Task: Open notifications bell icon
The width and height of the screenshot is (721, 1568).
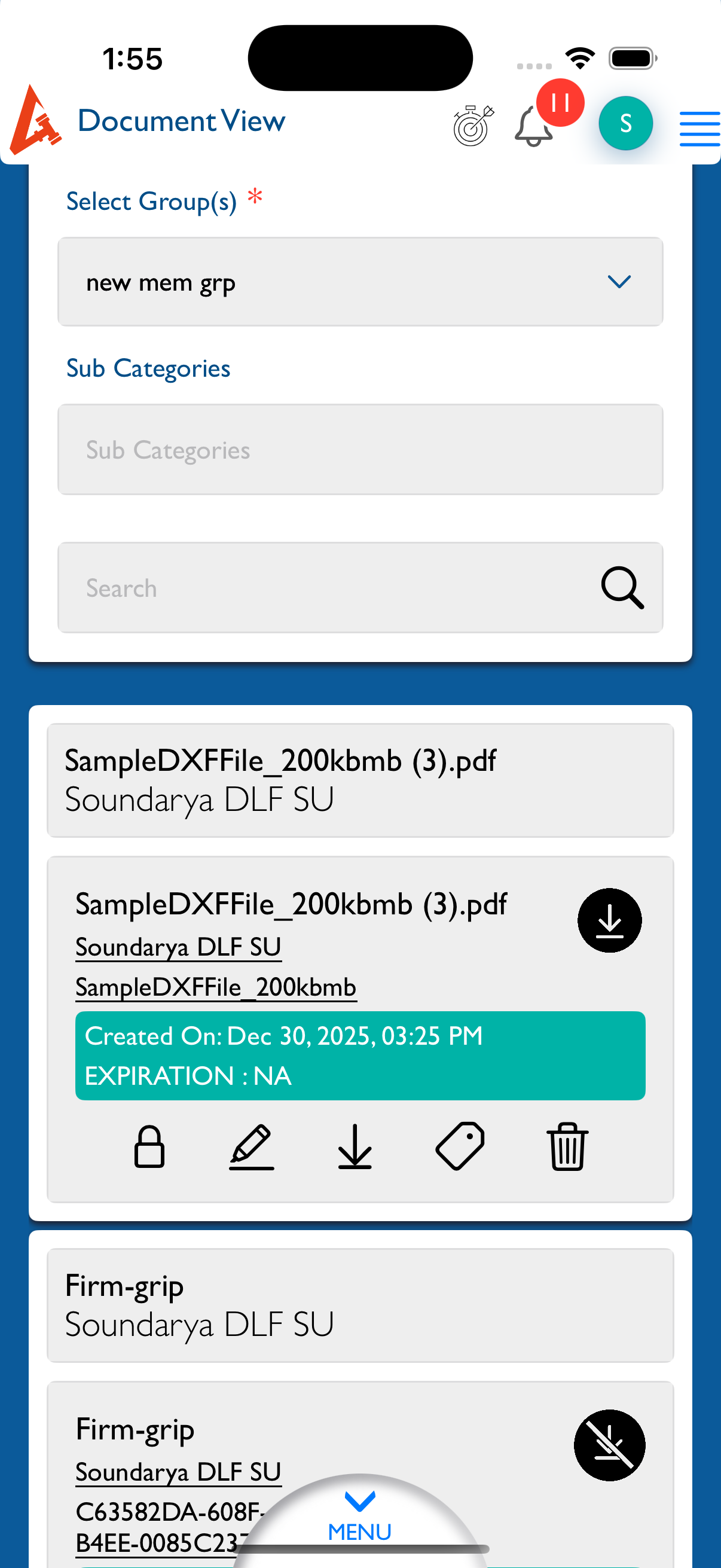Action: 534,127
